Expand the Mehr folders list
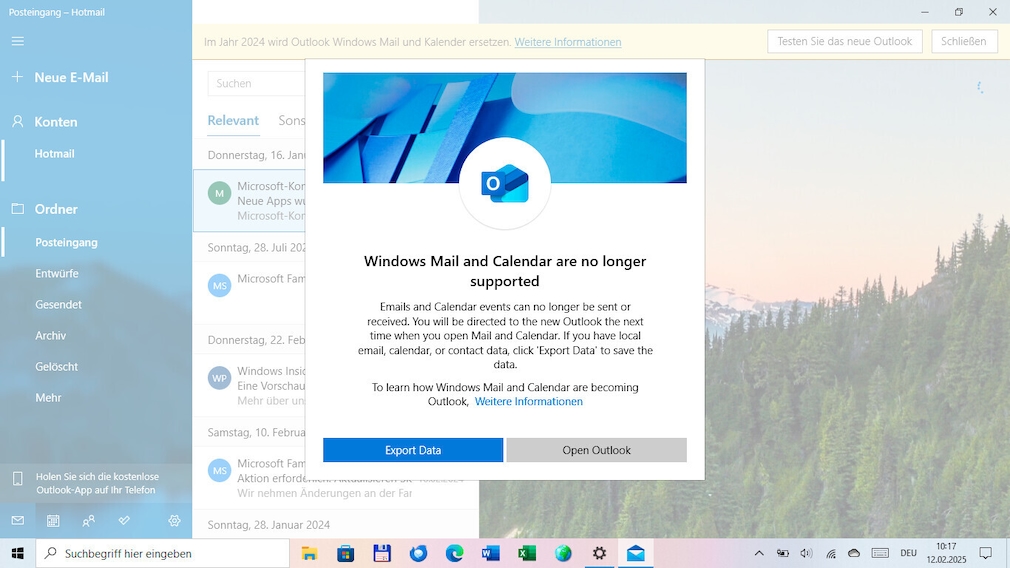 [x=48, y=398]
